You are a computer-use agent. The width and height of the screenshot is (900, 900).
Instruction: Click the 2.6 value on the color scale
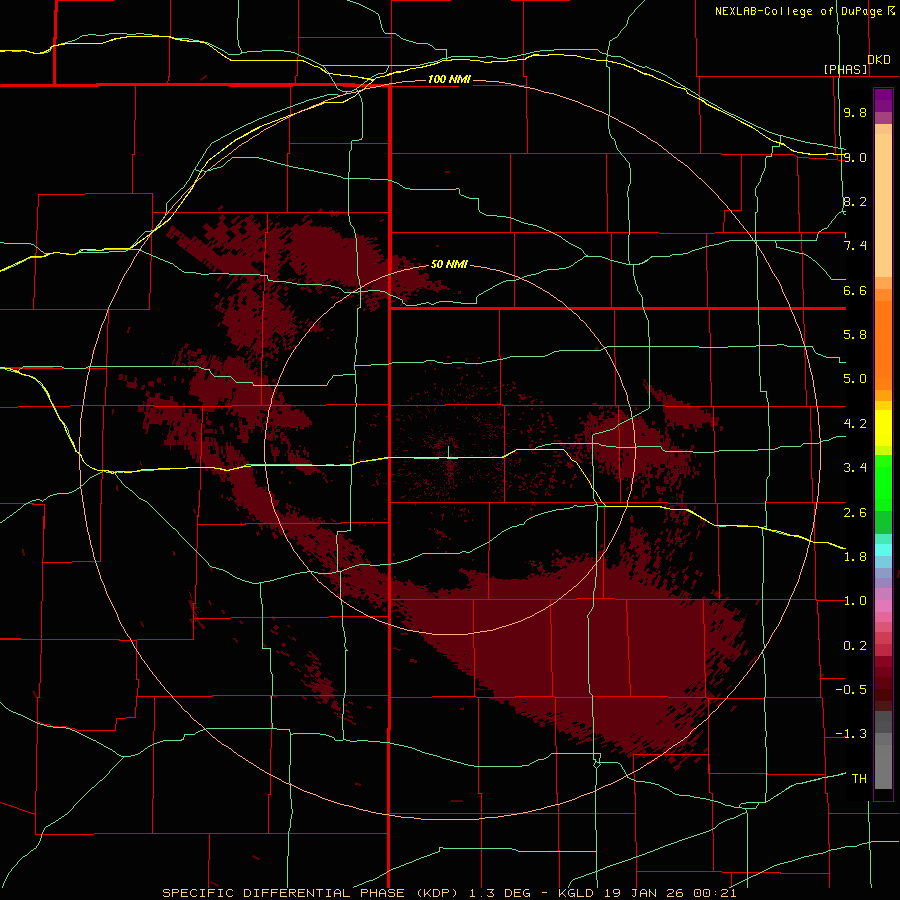click(855, 513)
